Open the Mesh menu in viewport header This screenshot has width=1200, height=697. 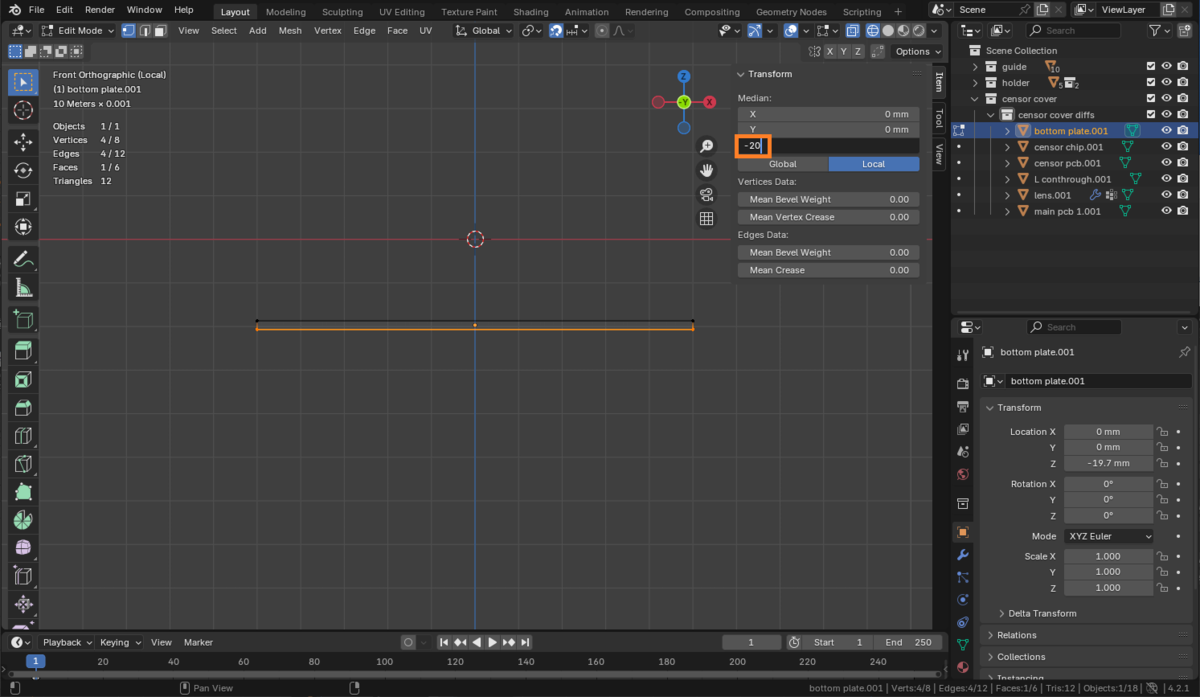tap(290, 30)
